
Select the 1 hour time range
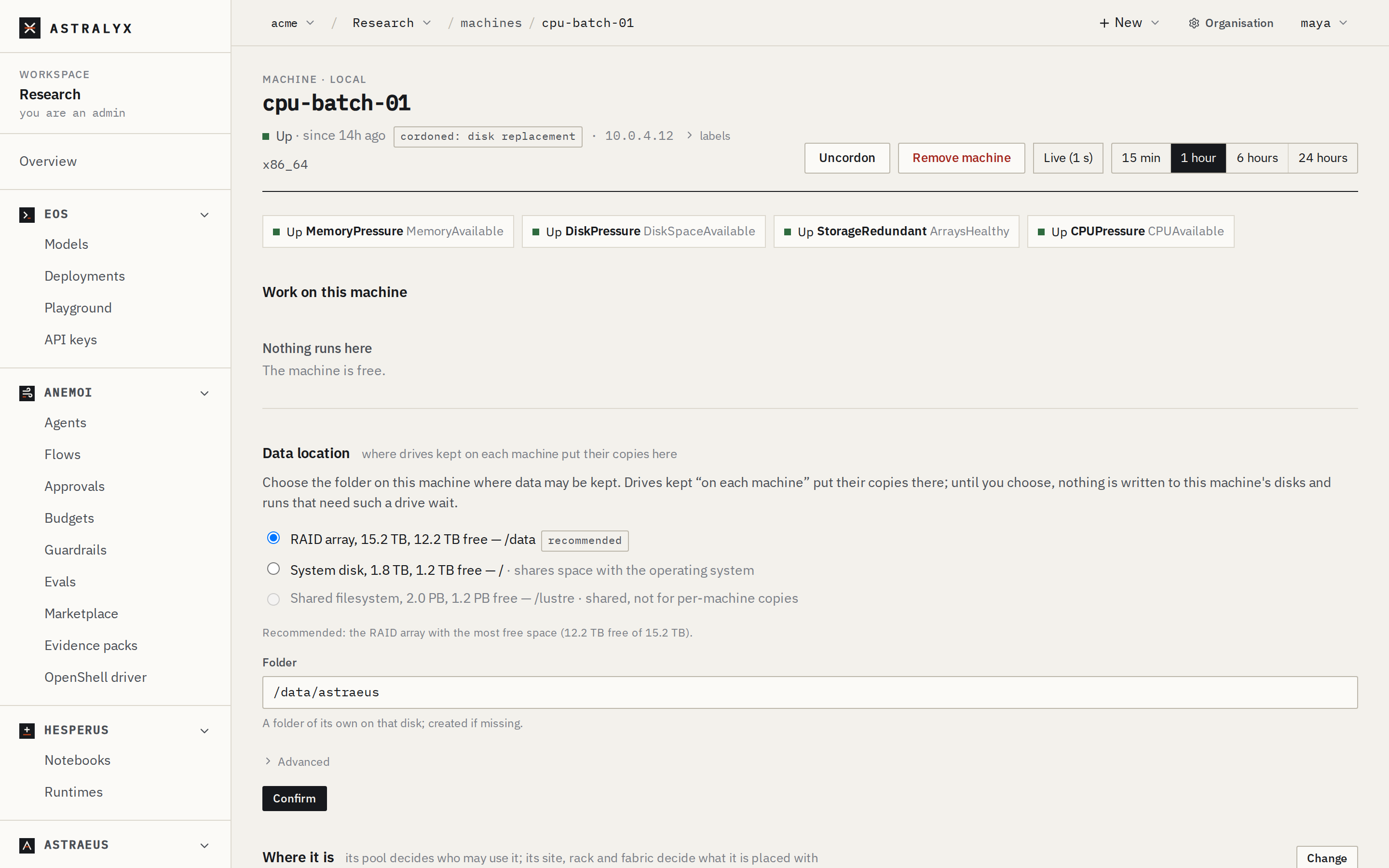tap(1198, 158)
